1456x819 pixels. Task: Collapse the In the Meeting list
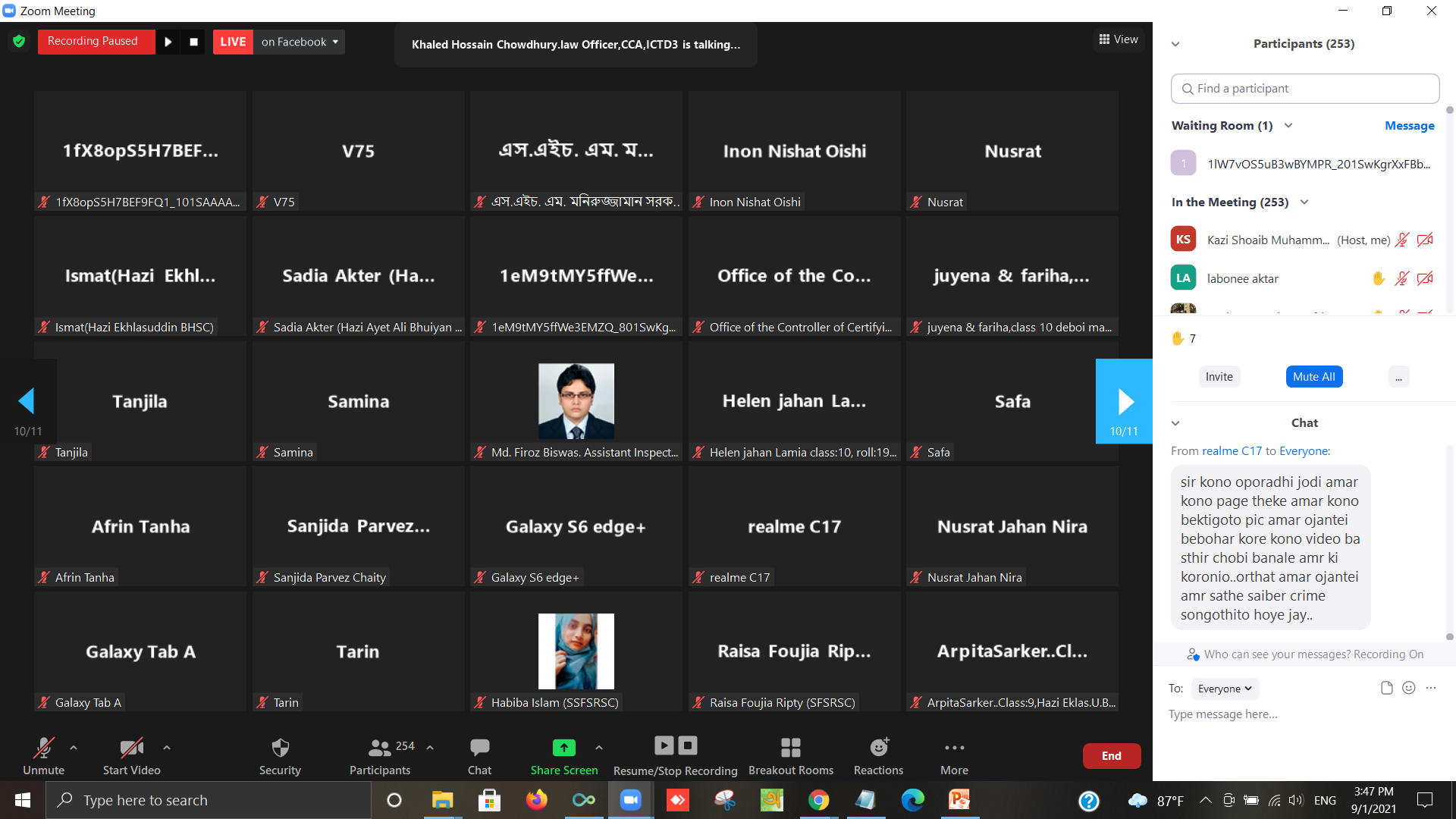coord(1304,202)
